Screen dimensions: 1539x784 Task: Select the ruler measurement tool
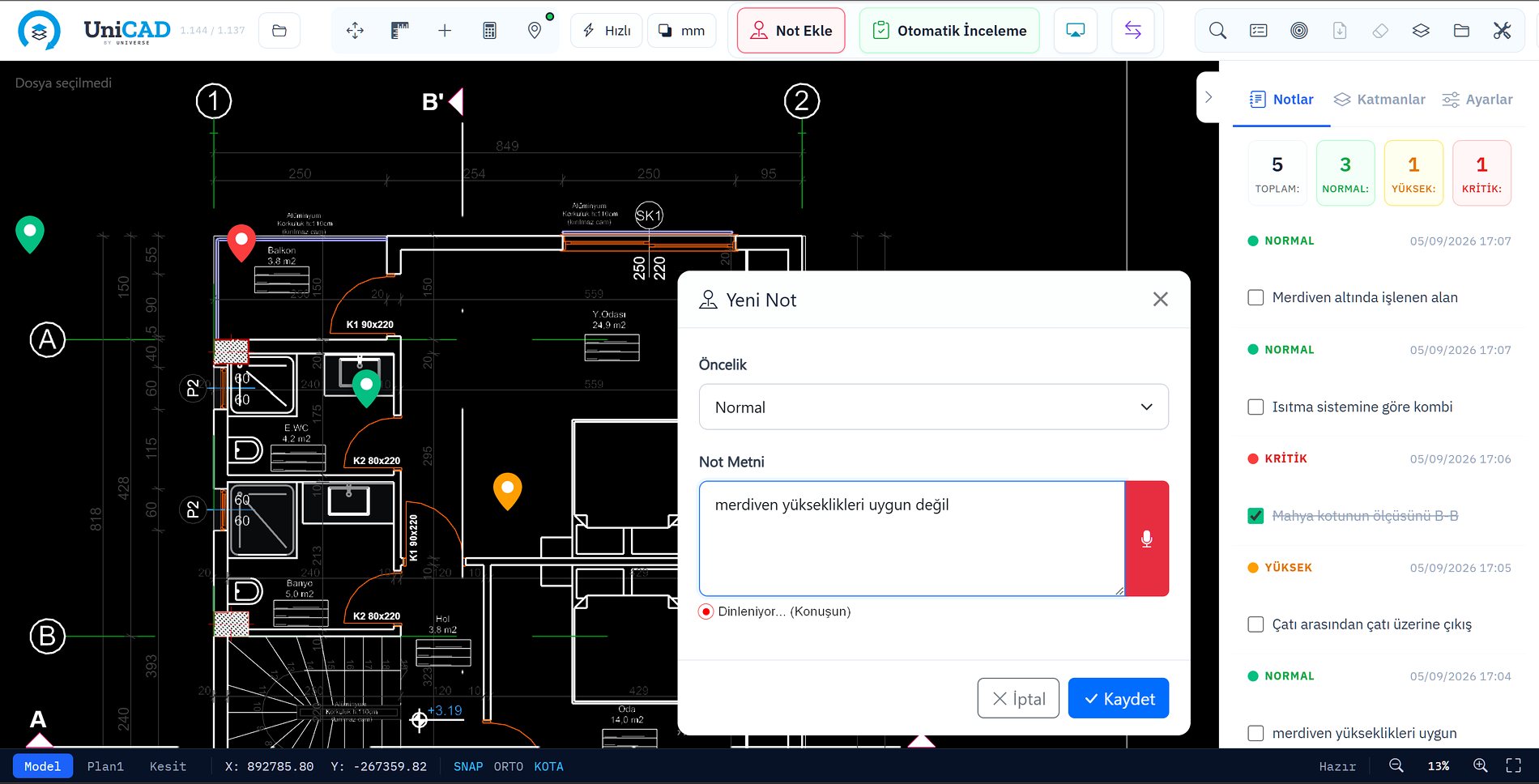click(x=400, y=31)
